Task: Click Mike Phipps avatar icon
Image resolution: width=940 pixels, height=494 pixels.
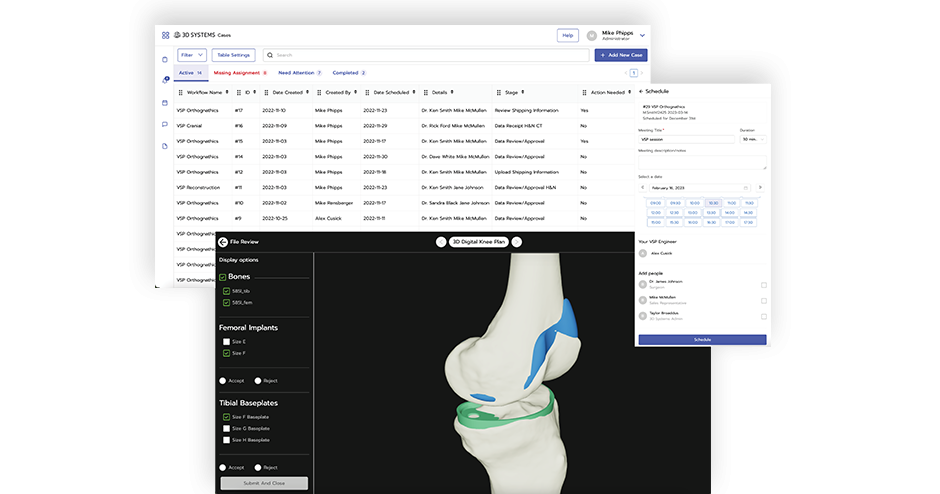Action: tap(592, 36)
